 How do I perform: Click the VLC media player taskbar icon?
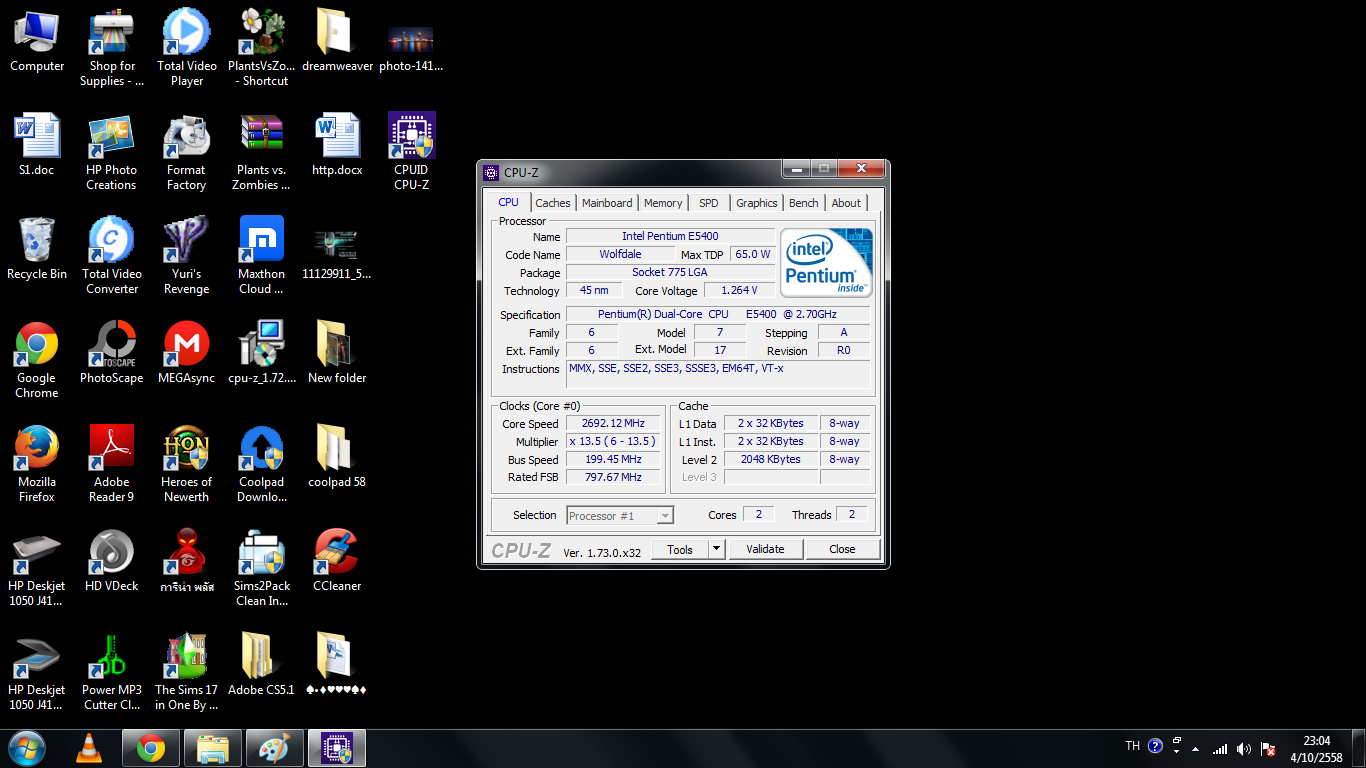(x=89, y=748)
